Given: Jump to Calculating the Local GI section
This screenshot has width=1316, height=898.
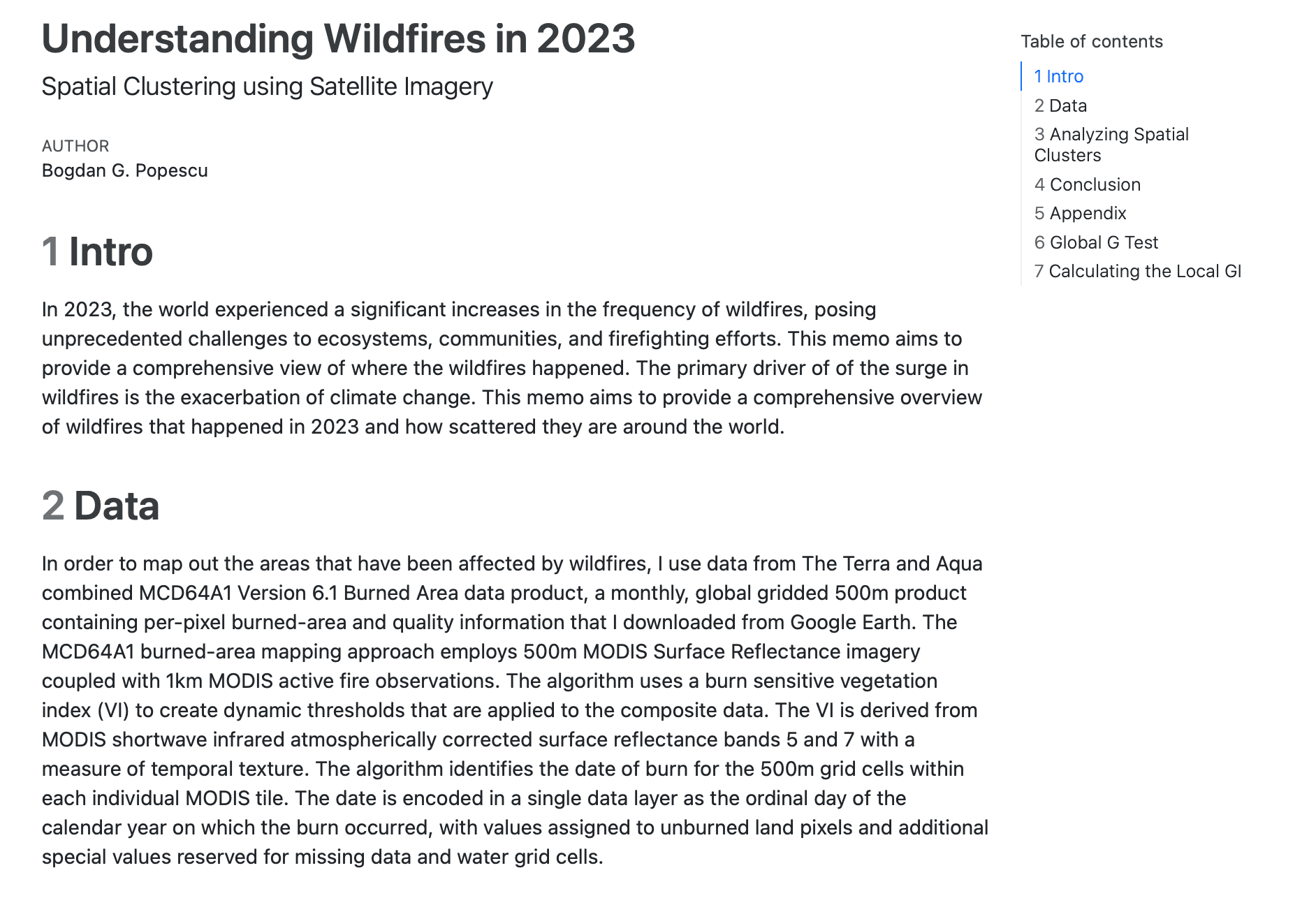Looking at the screenshot, I should [x=1137, y=271].
